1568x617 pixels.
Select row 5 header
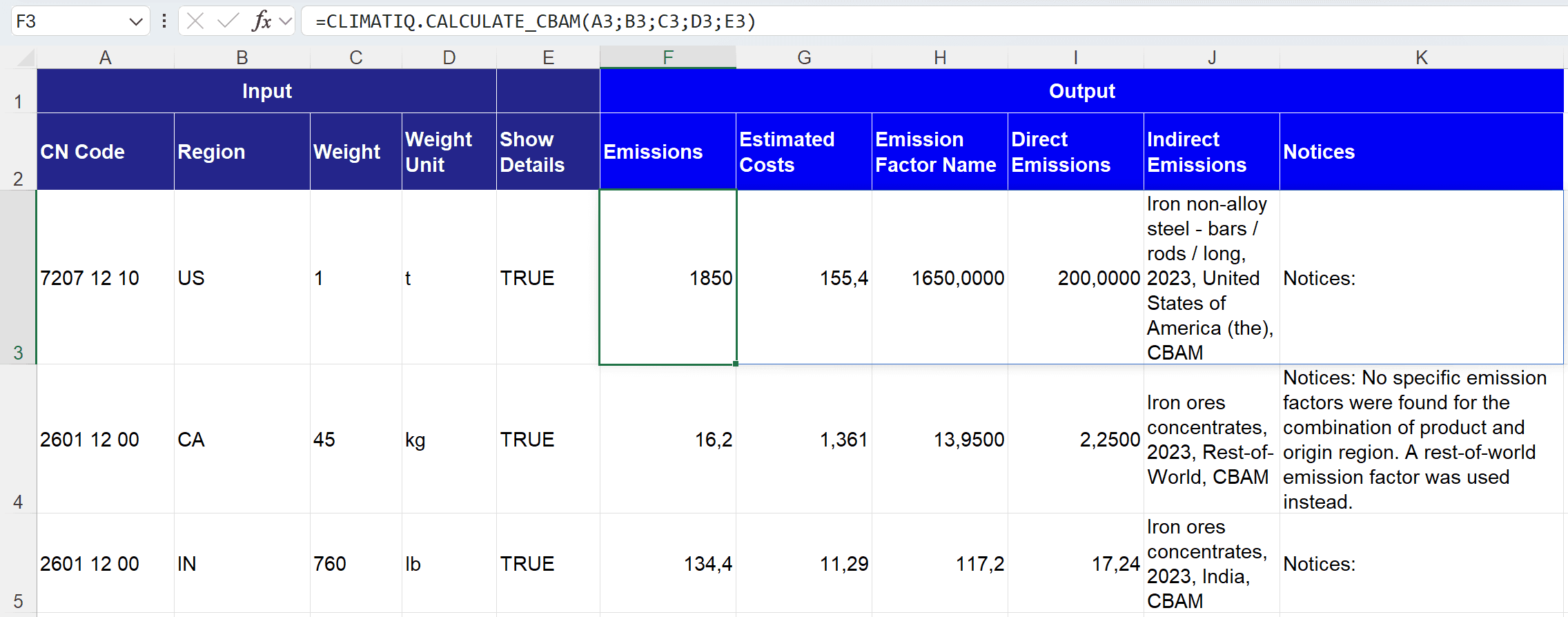pos(18,563)
